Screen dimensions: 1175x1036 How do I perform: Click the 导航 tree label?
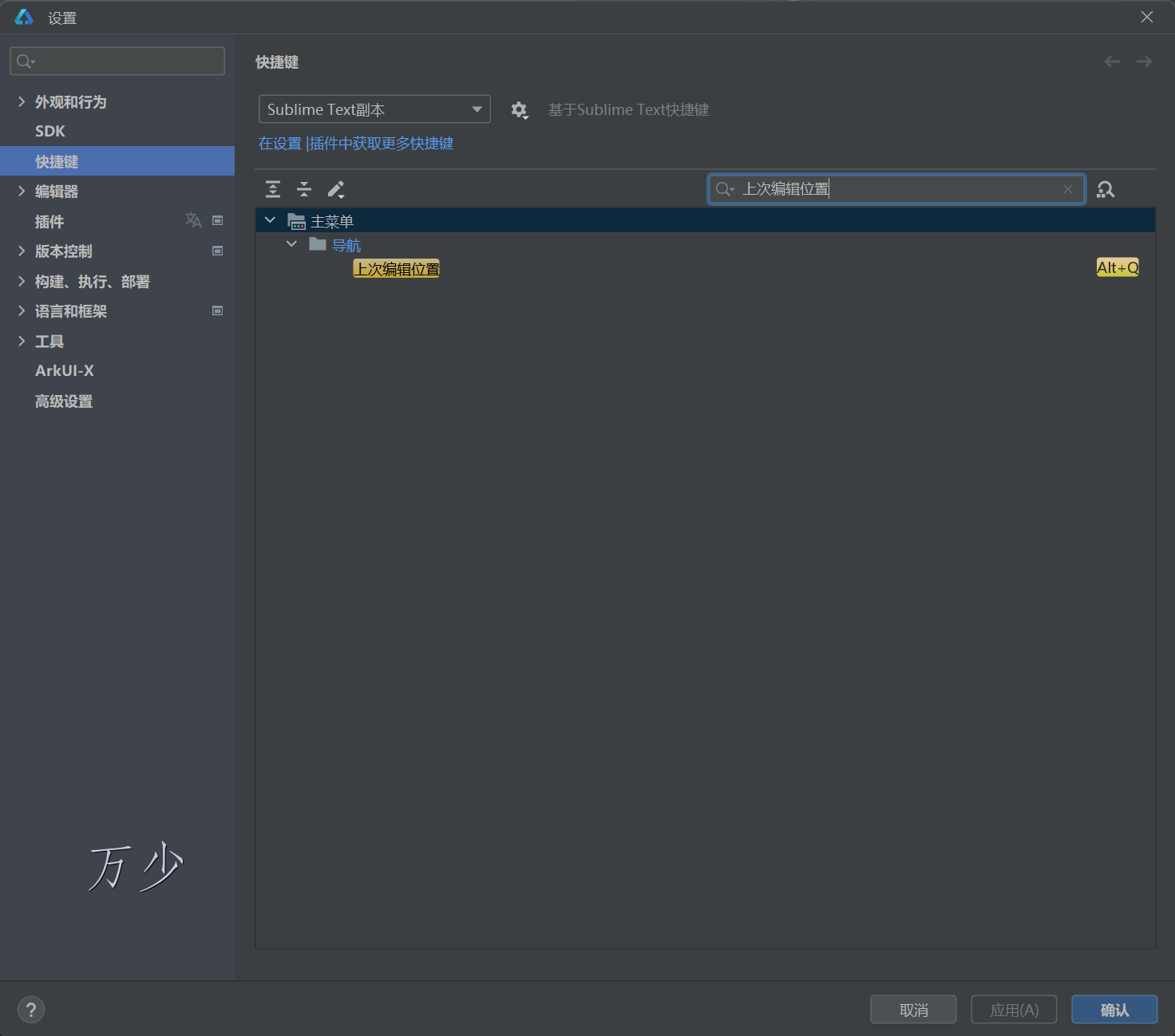tap(346, 245)
